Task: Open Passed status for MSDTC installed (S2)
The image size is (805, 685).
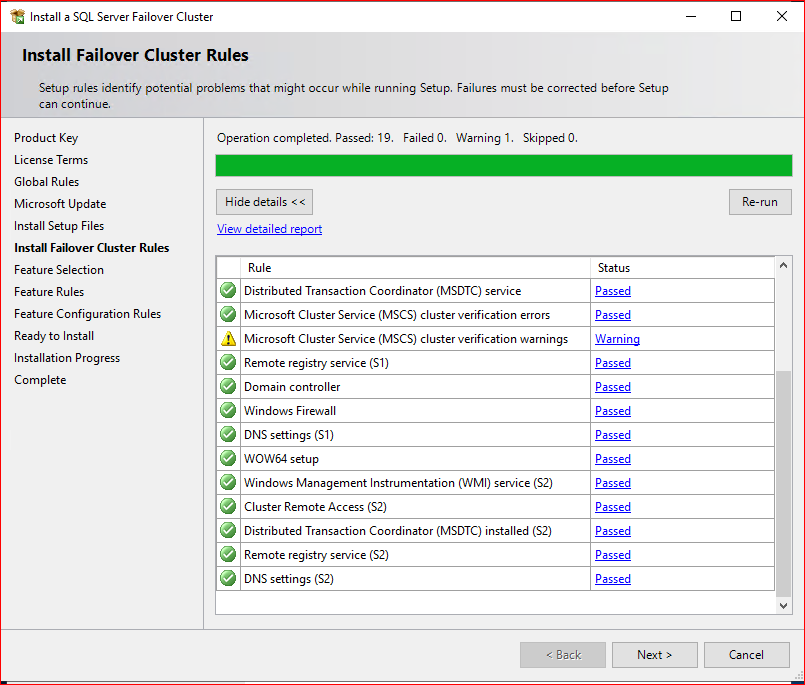Action: pos(612,531)
